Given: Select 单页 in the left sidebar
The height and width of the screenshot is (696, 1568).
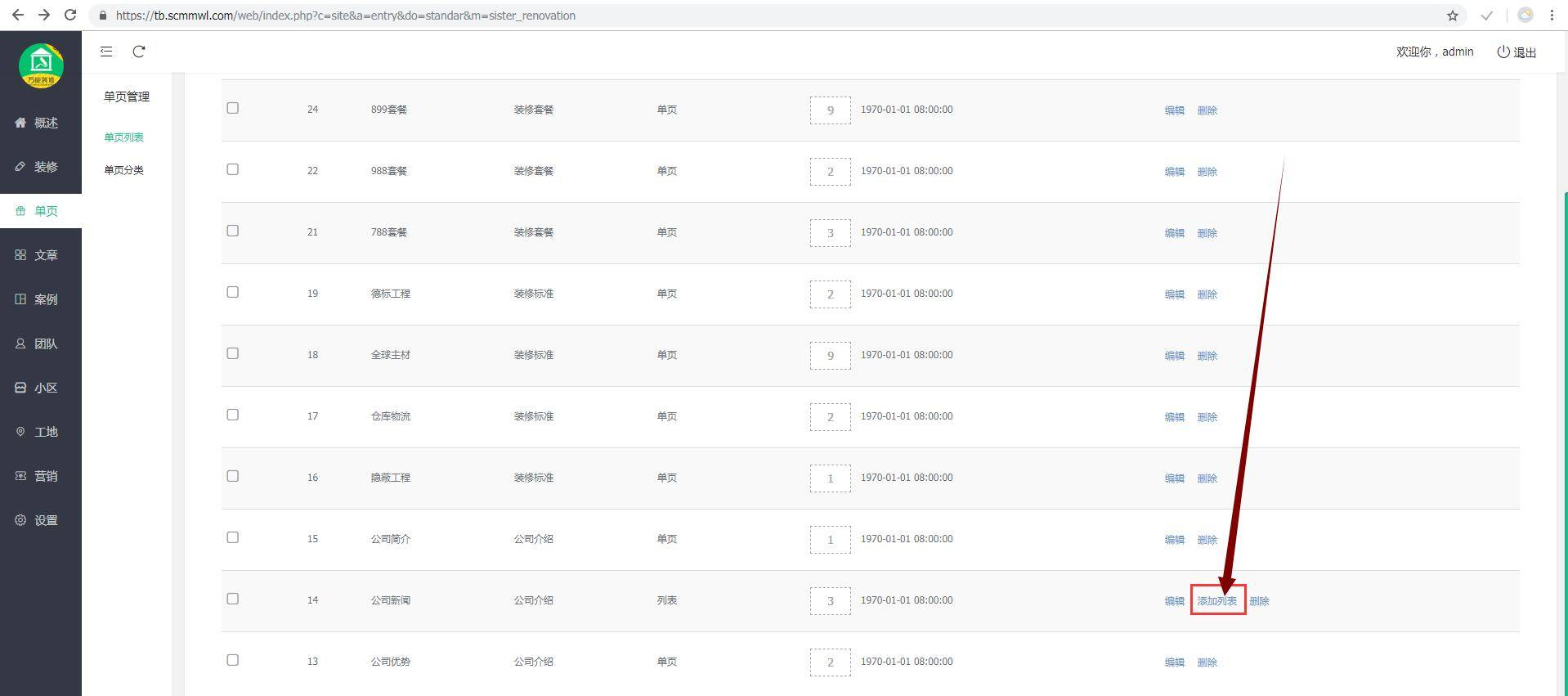Looking at the screenshot, I should point(41,211).
